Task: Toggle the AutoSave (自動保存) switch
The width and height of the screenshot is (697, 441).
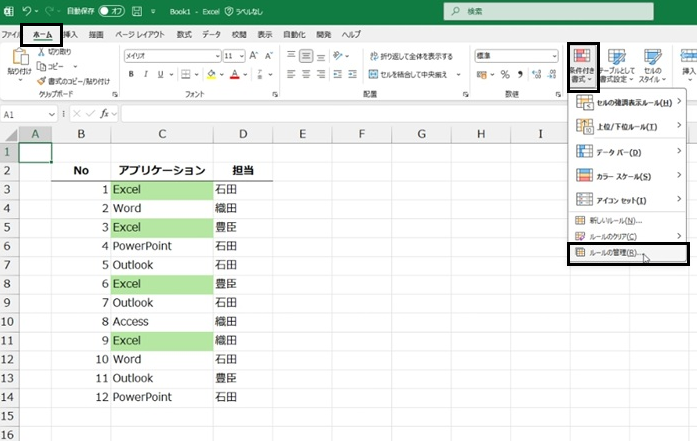Action: (x=111, y=12)
